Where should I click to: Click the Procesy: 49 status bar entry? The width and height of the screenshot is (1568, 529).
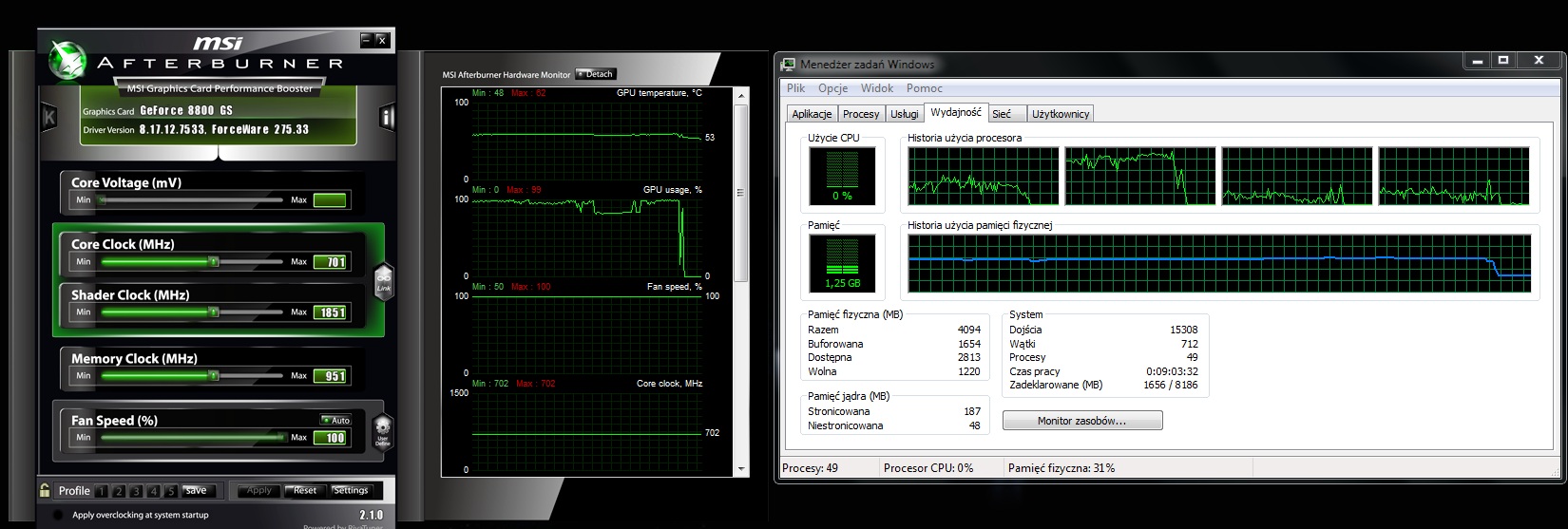(811, 468)
